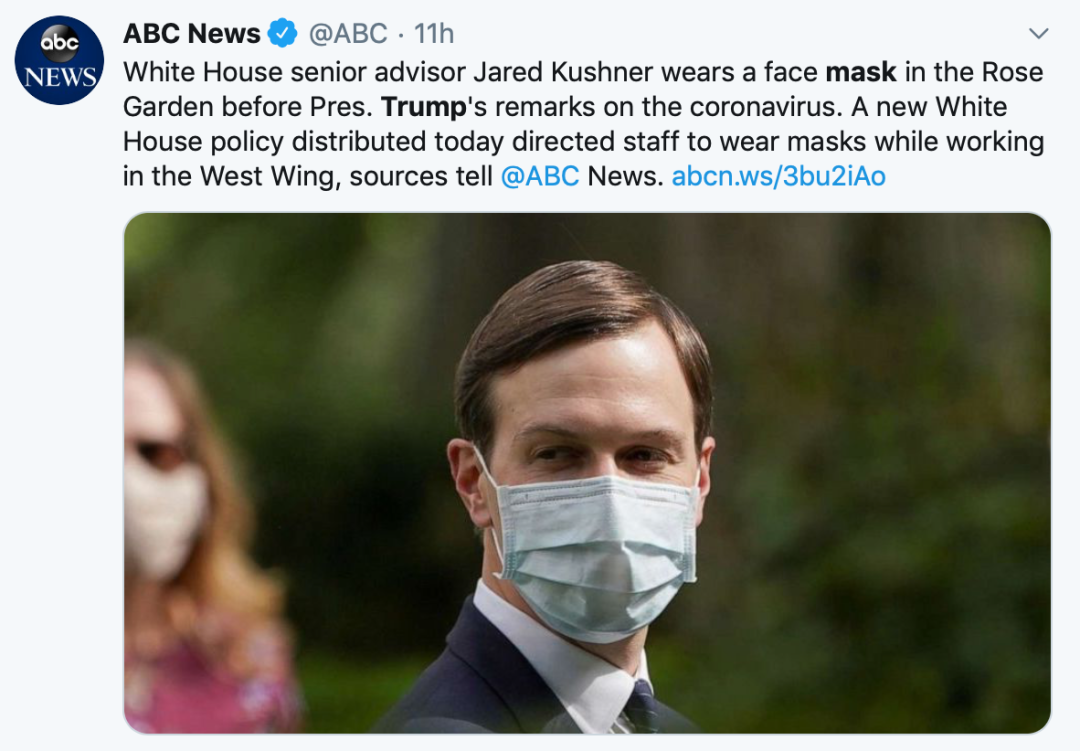Open the abcn.ws/3bu2iAo link
Screen dimensions: 1080x751
[779, 177]
